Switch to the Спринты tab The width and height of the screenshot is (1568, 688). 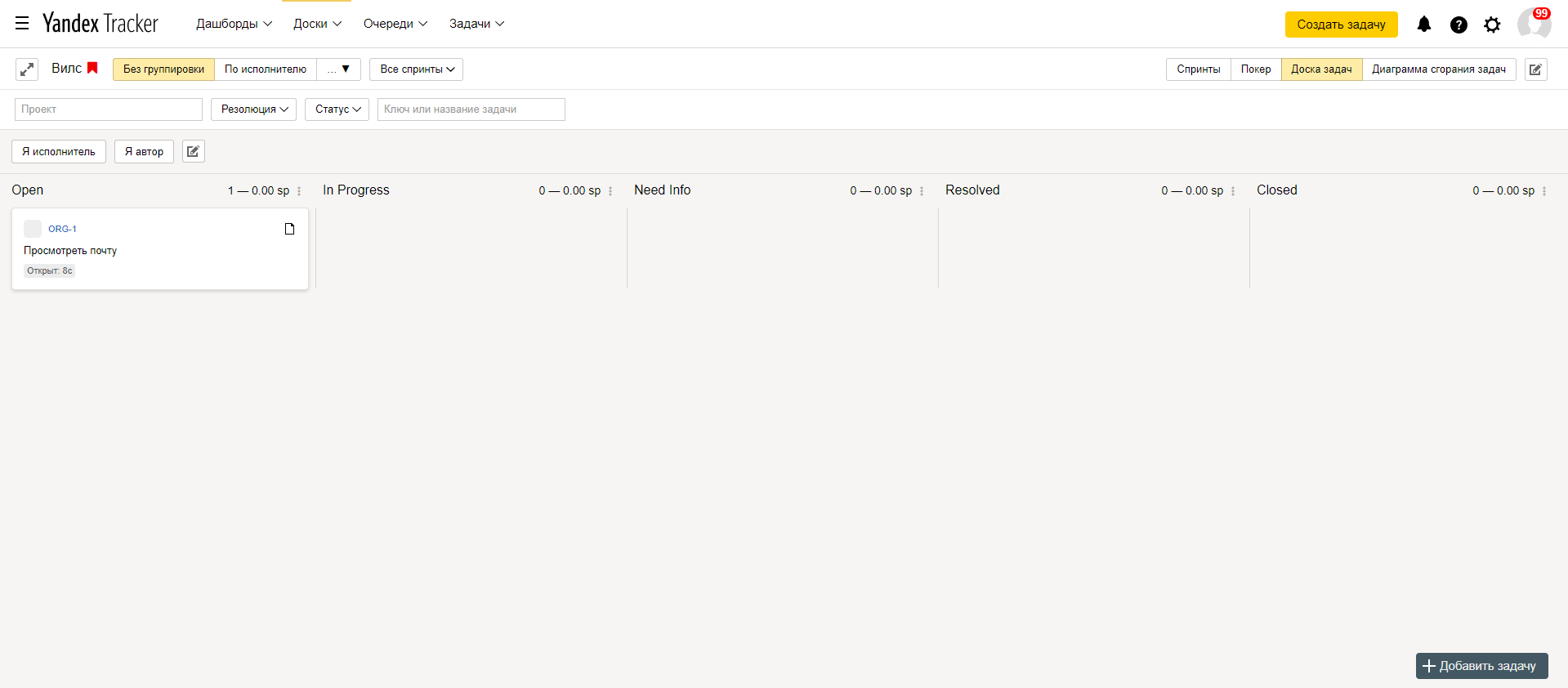coord(1198,69)
